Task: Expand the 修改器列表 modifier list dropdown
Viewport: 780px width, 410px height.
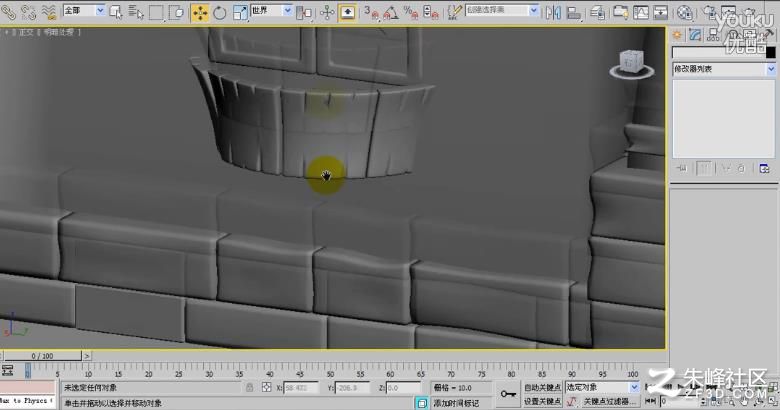Action: click(x=724, y=69)
